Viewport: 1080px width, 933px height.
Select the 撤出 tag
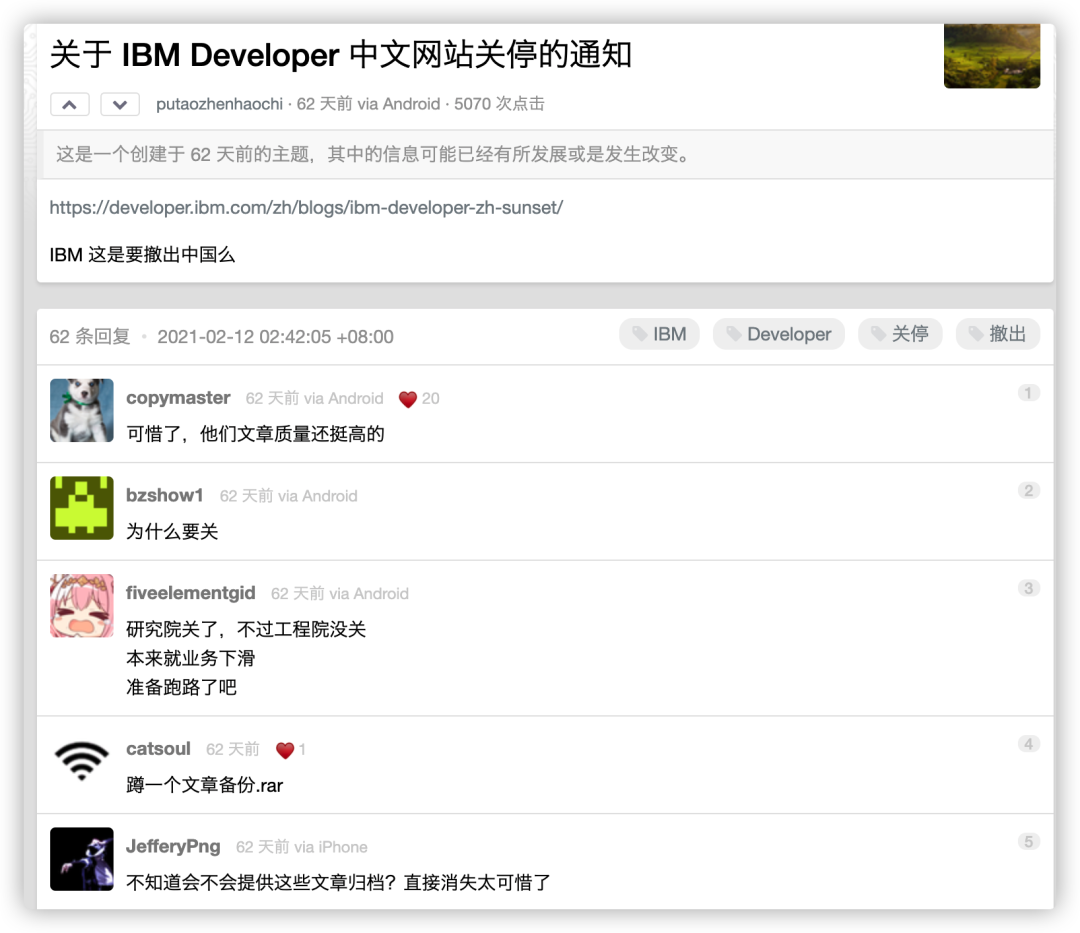[997, 334]
